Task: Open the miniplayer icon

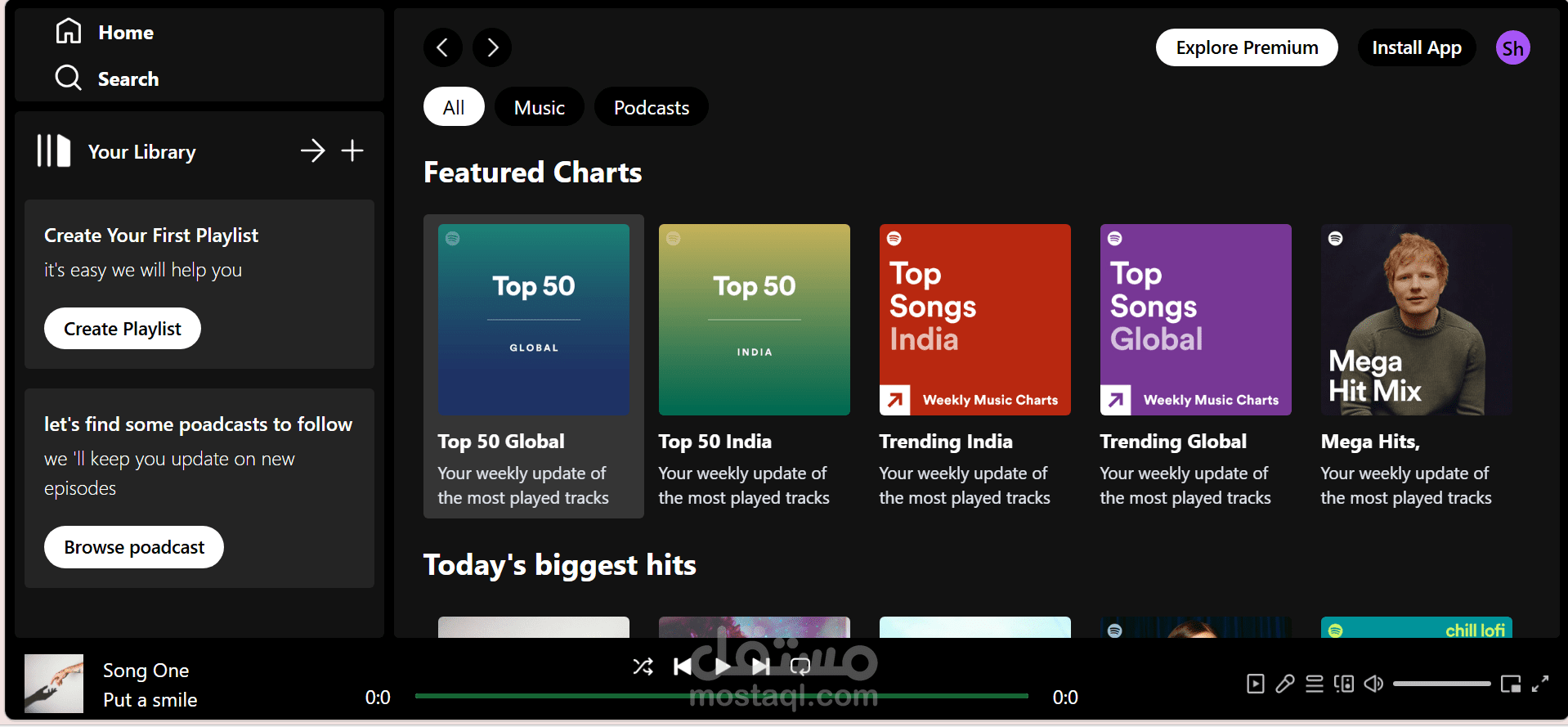Action: (1511, 684)
